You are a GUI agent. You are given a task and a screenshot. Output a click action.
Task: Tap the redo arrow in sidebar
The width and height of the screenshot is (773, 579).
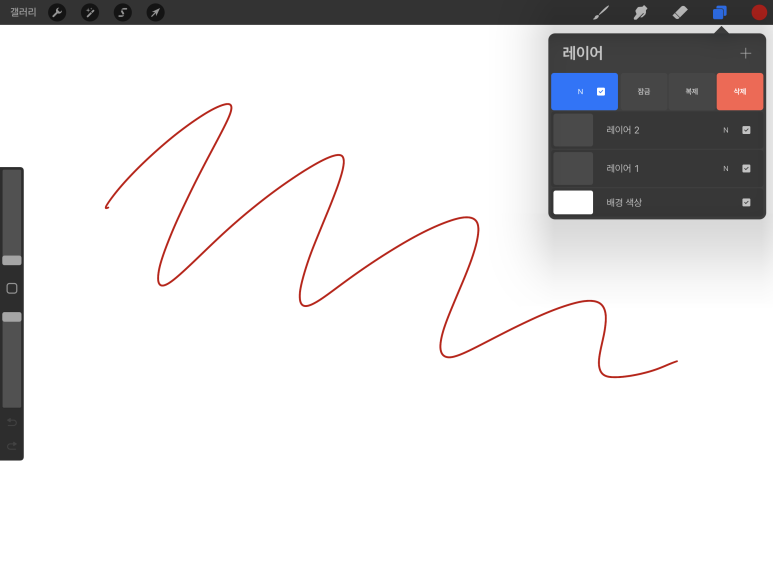pyautogui.click(x=12, y=446)
